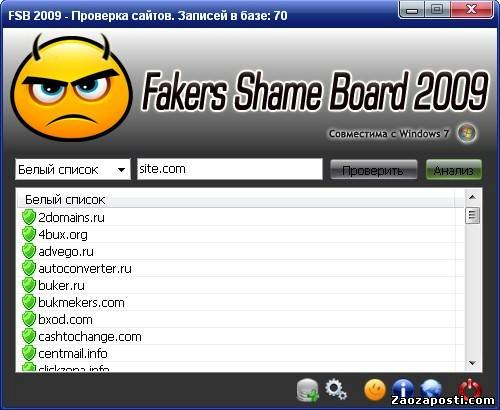This screenshot has width=500, height=410.
Task: Click the green shield beside advego.ru
Action: tap(29, 251)
